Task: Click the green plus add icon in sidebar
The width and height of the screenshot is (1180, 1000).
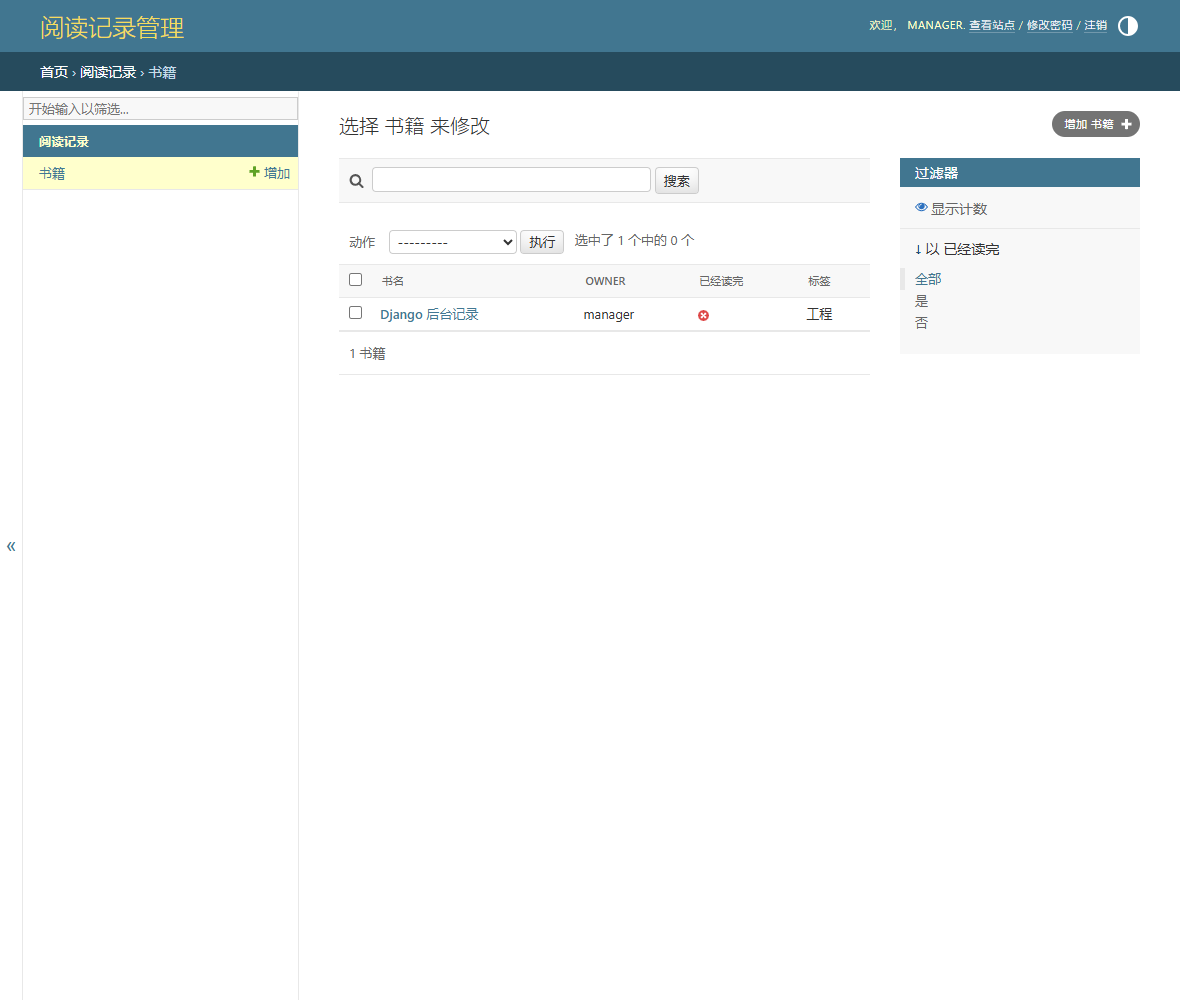Action: pyautogui.click(x=254, y=172)
